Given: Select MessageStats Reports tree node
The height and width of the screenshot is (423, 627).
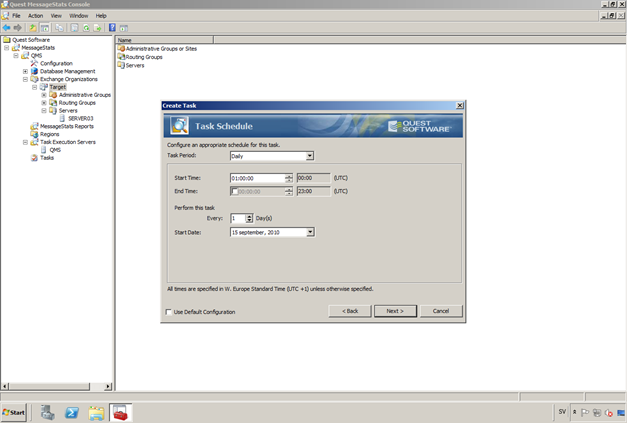Looking at the screenshot, I should coord(67,126).
